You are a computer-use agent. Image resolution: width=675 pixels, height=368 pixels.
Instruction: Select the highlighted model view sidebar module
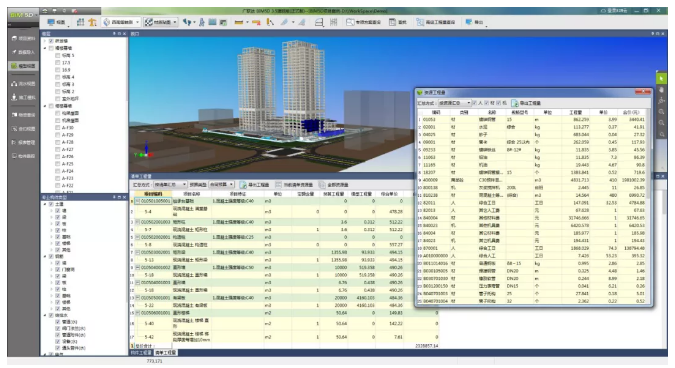[24, 66]
